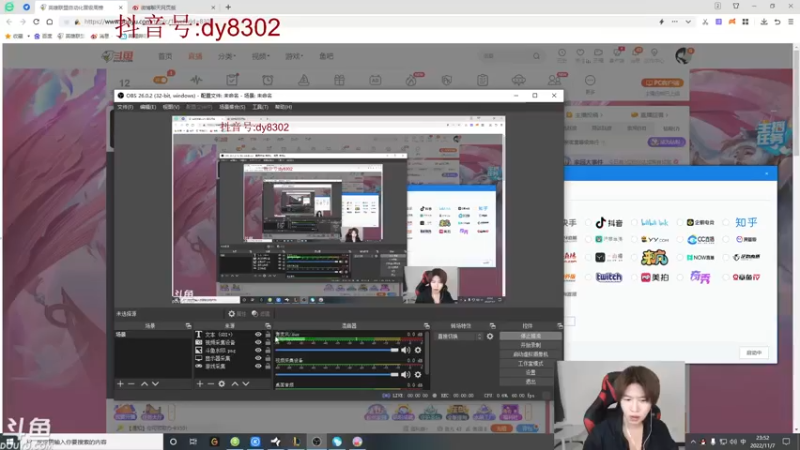Click the stop streaming button in OBS controls

point(531,336)
